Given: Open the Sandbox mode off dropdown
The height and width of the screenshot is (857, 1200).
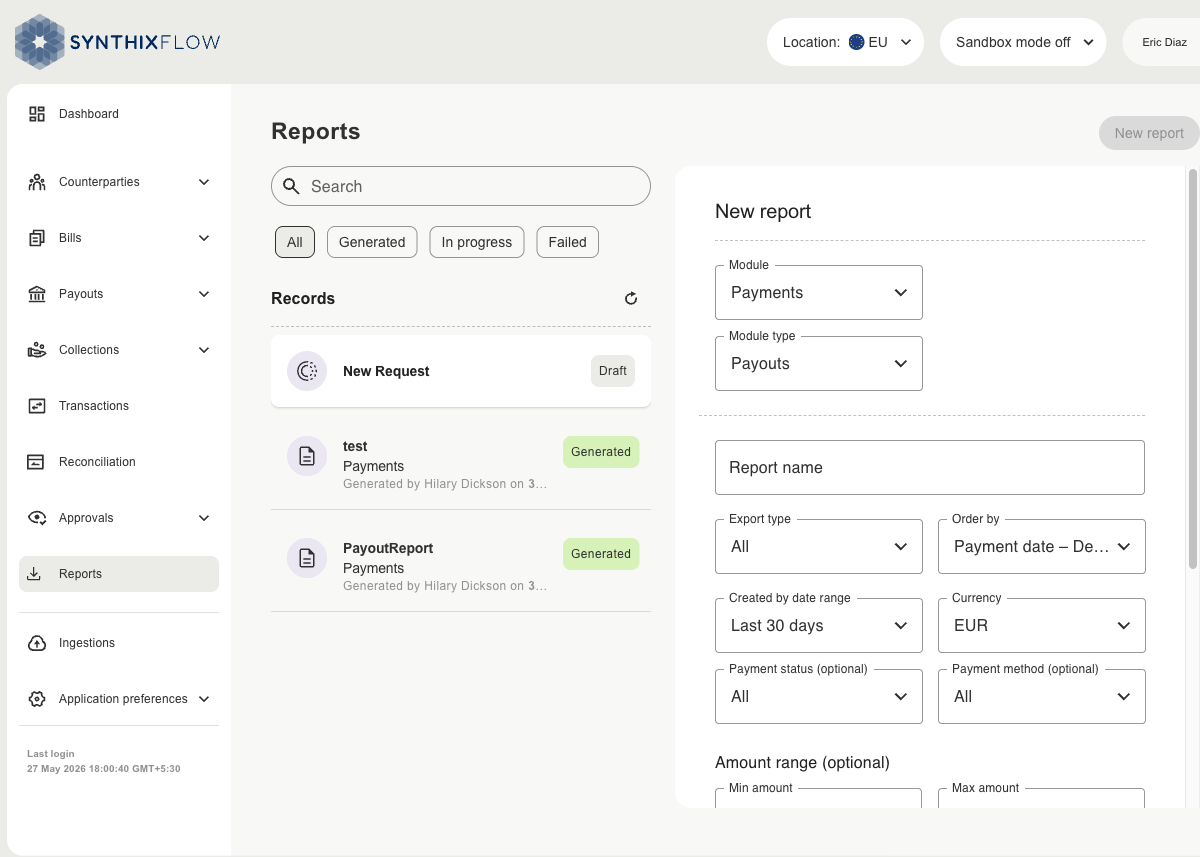Looking at the screenshot, I should click(x=1023, y=42).
